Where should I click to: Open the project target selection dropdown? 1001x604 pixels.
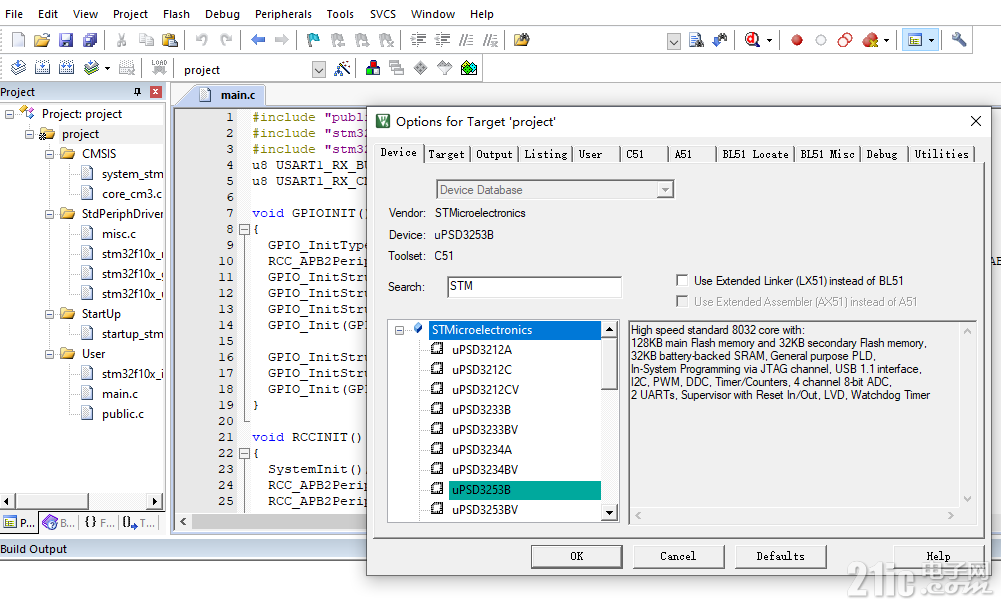pyautogui.click(x=319, y=70)
